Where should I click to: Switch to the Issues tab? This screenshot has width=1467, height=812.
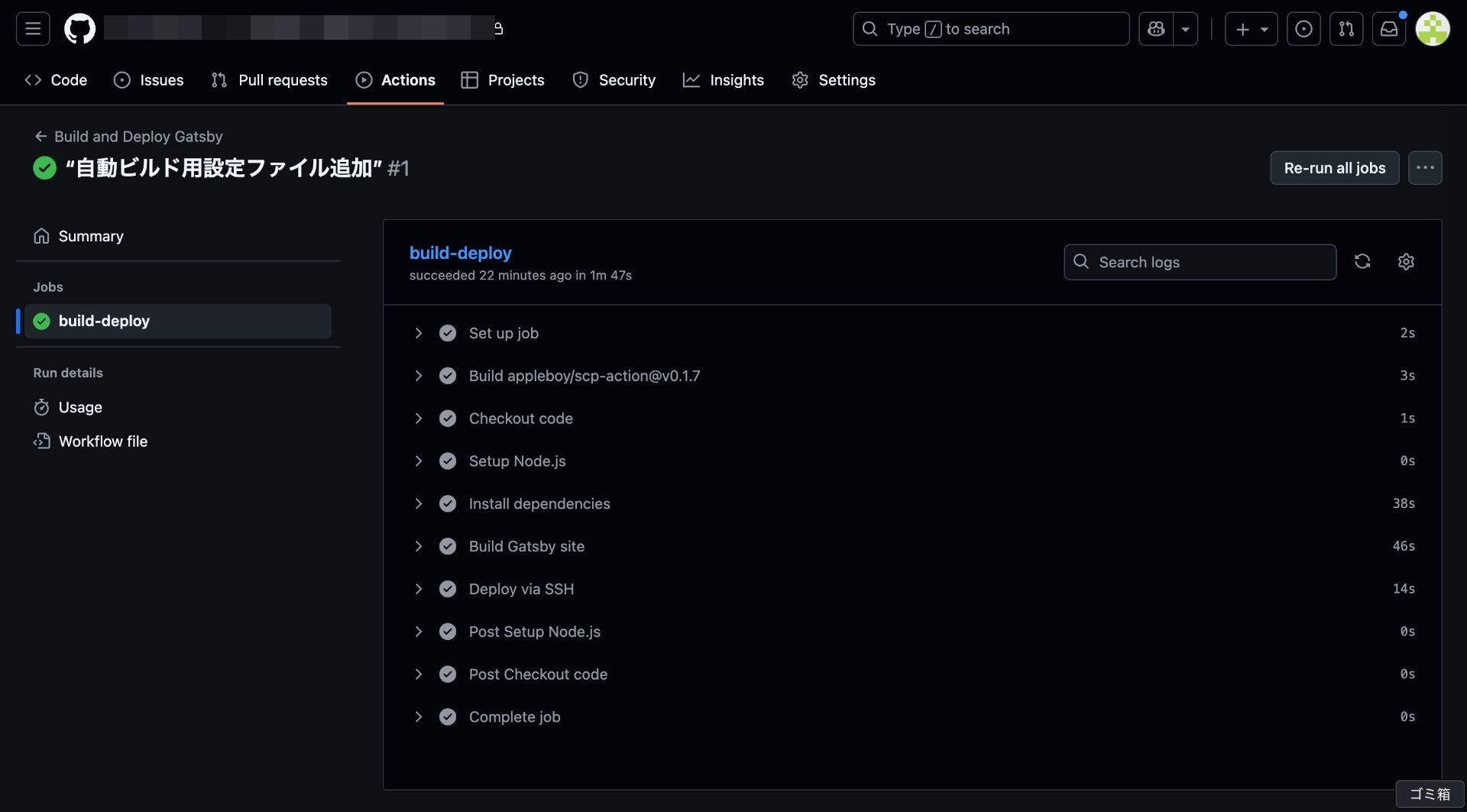coord(149,80)
